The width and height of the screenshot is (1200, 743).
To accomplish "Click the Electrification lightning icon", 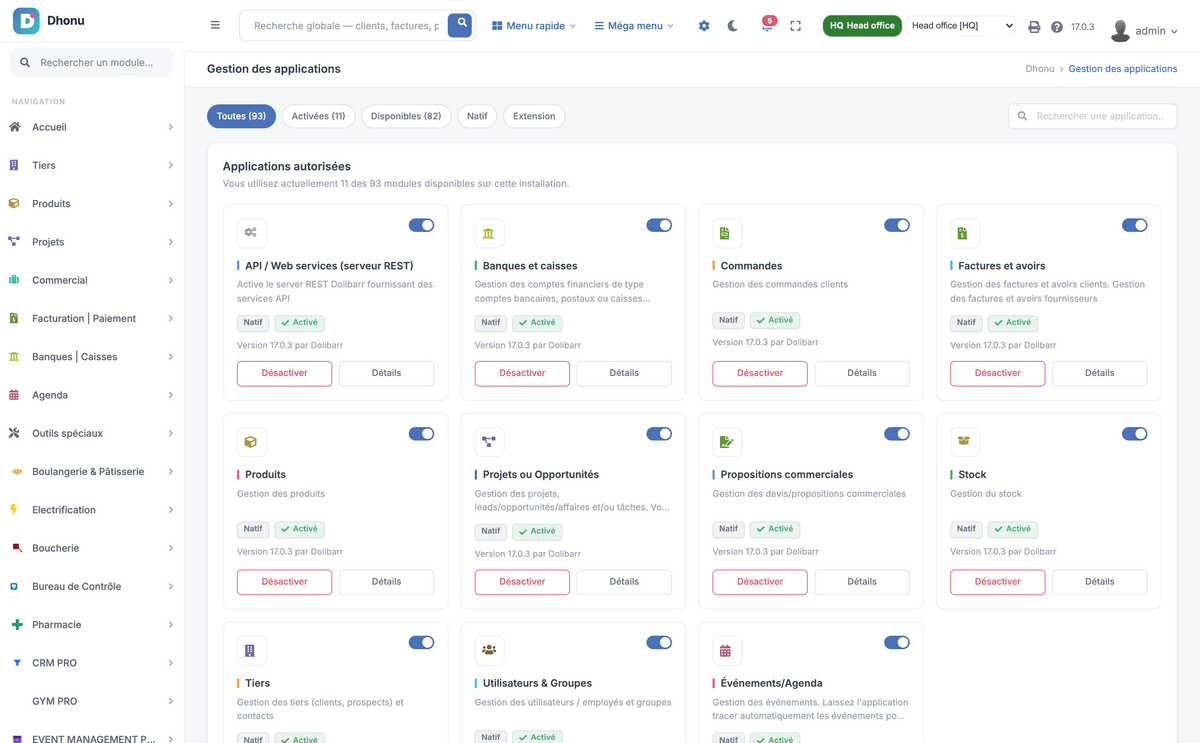I will (x=14, y=509).
